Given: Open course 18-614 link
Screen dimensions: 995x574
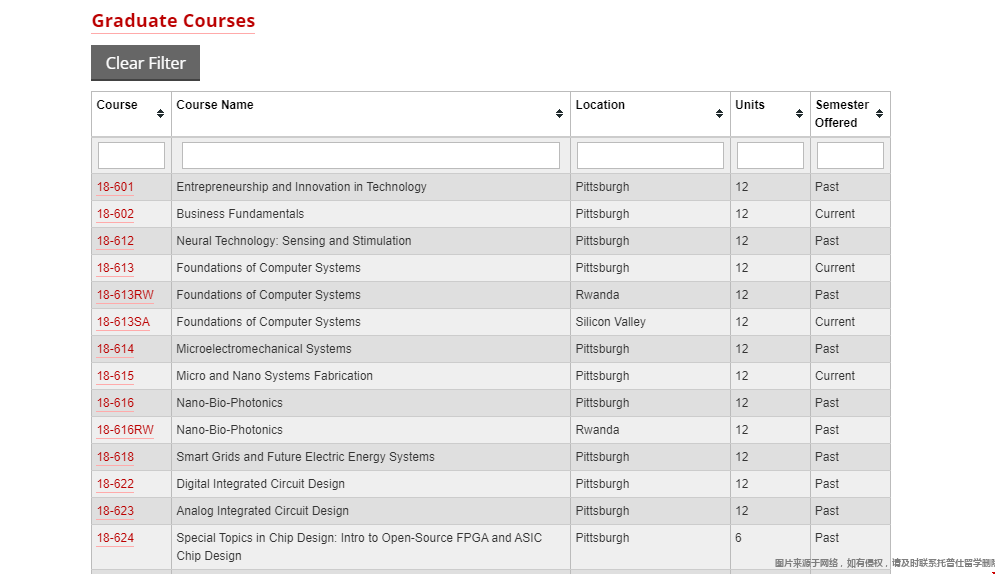Looking at the screenshot, I should coord(115,349).
